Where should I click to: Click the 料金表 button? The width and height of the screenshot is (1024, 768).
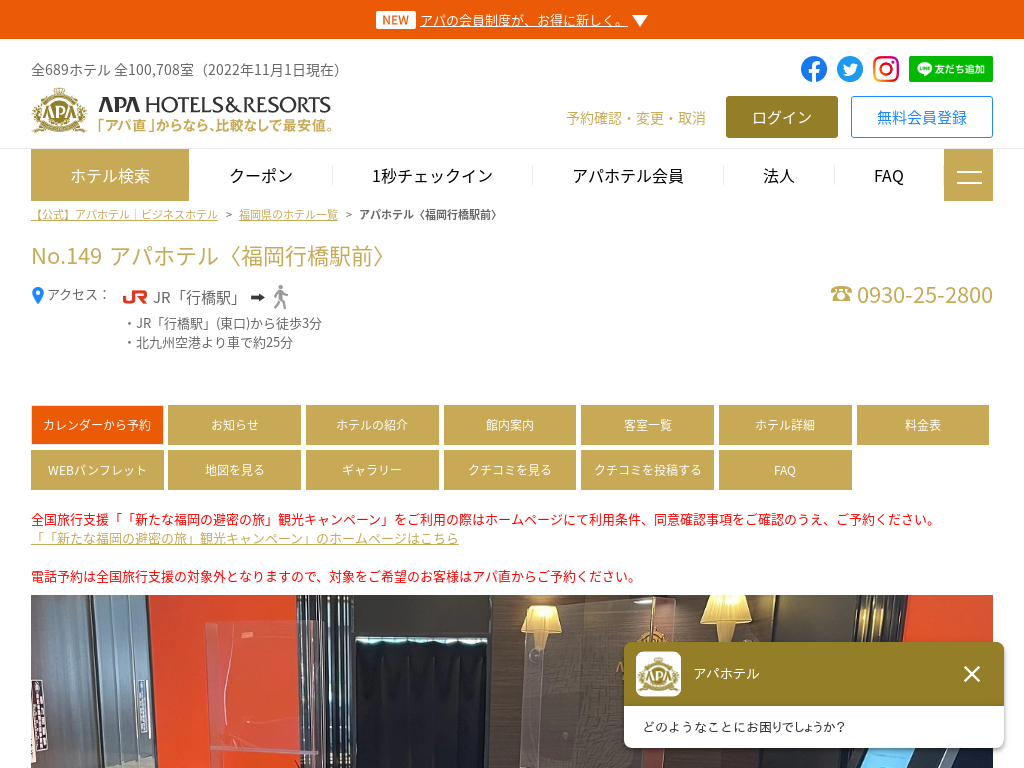point(923,424)
